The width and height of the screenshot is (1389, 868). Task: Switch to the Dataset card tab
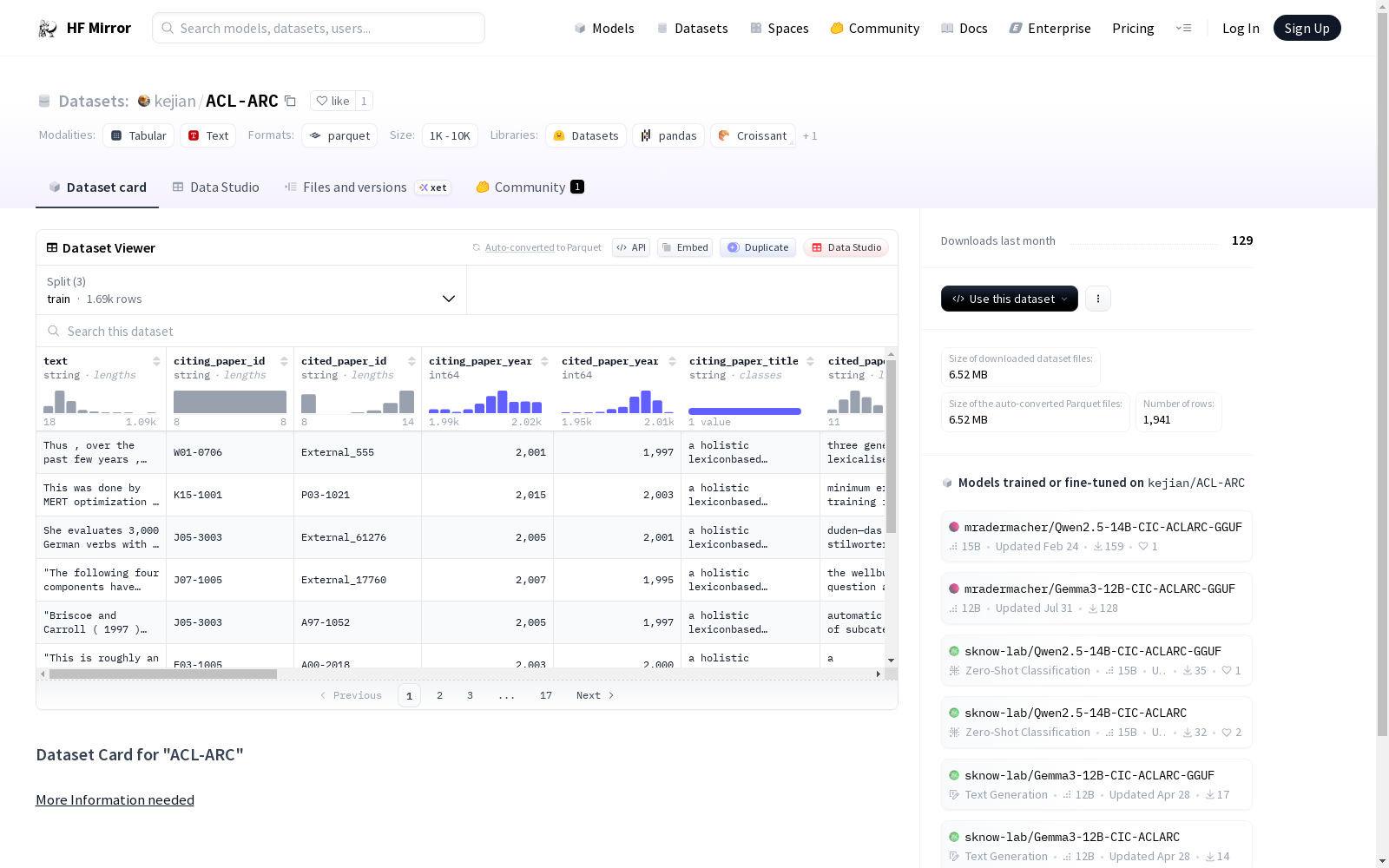(x=97, y=187)
